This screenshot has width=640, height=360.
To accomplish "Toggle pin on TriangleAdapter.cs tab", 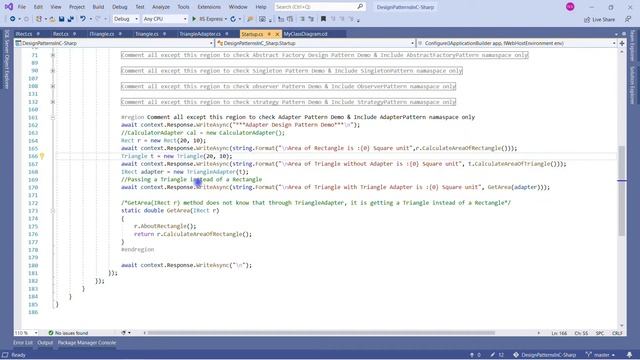I will pos(227,34).
